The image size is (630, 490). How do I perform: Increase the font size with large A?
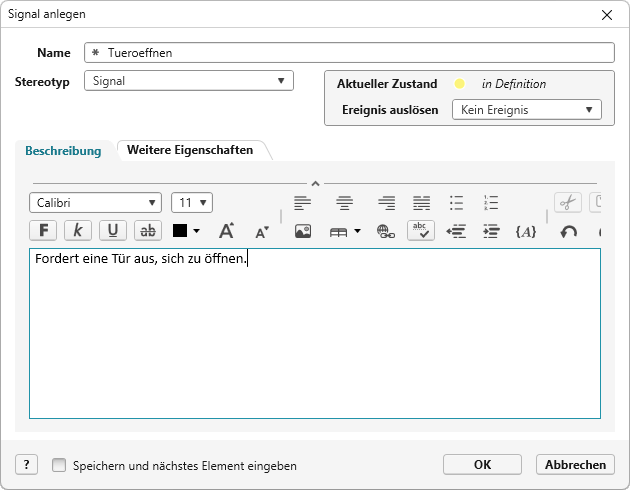[x=227, y=231]
